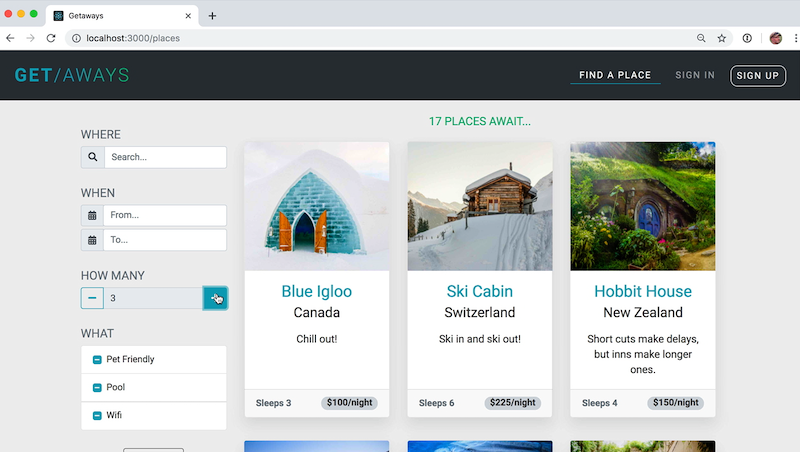Open the Blue Igloo photo
Viewport: 800px width, 452px height.
(x=317, y=206)
